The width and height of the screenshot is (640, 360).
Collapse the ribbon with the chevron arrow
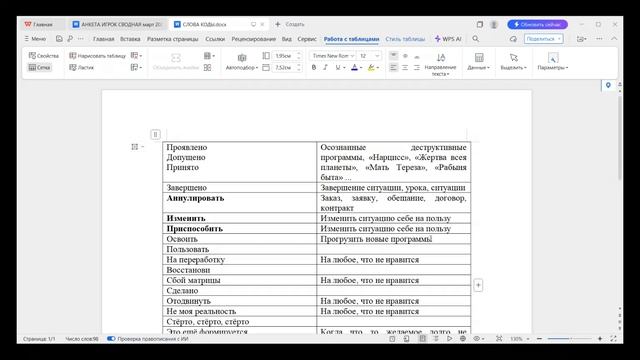pyautogui.click(x=614, y=39)
